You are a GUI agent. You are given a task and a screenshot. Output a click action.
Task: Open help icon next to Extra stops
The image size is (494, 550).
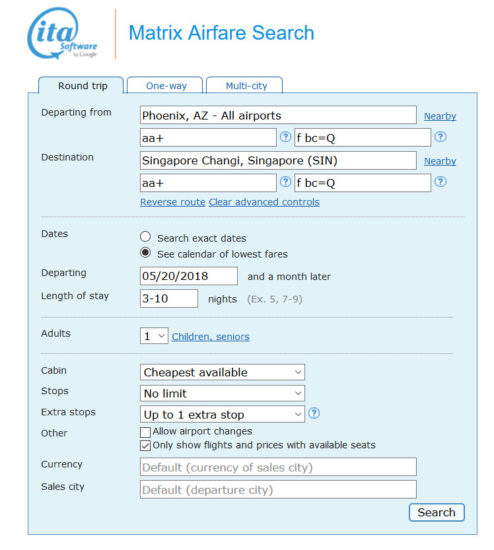pyautogui.click(x=314, y=413)
